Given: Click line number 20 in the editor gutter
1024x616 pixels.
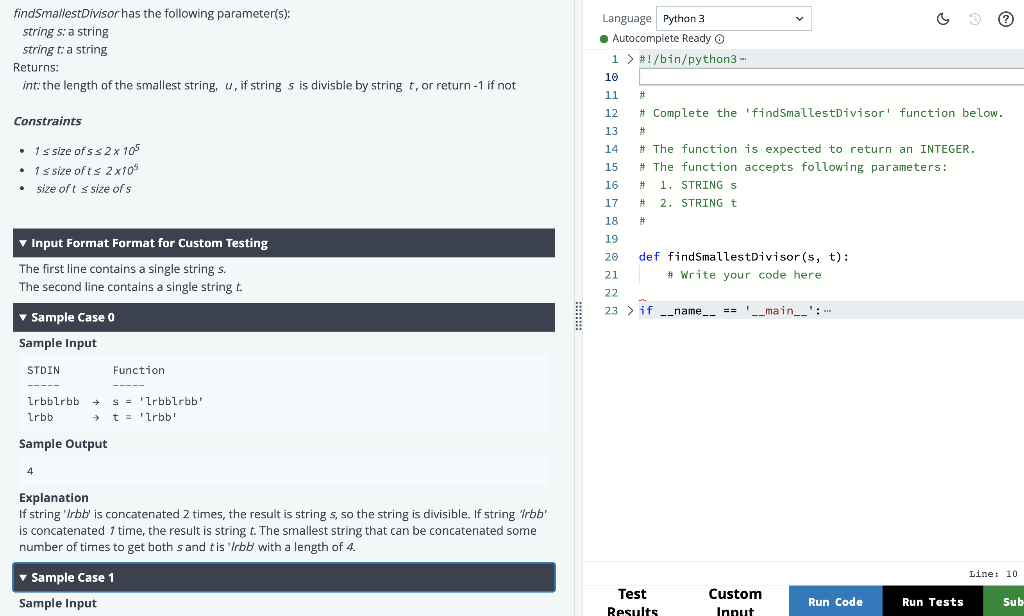Looking at the screenshot, I should point(611,256).
